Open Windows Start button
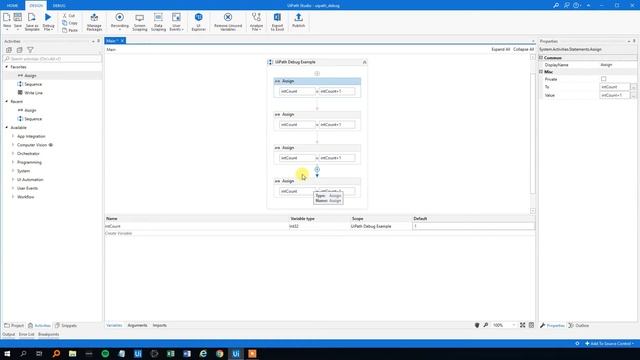This screenshot has width=640, height=360. click(x=7, y=353)
